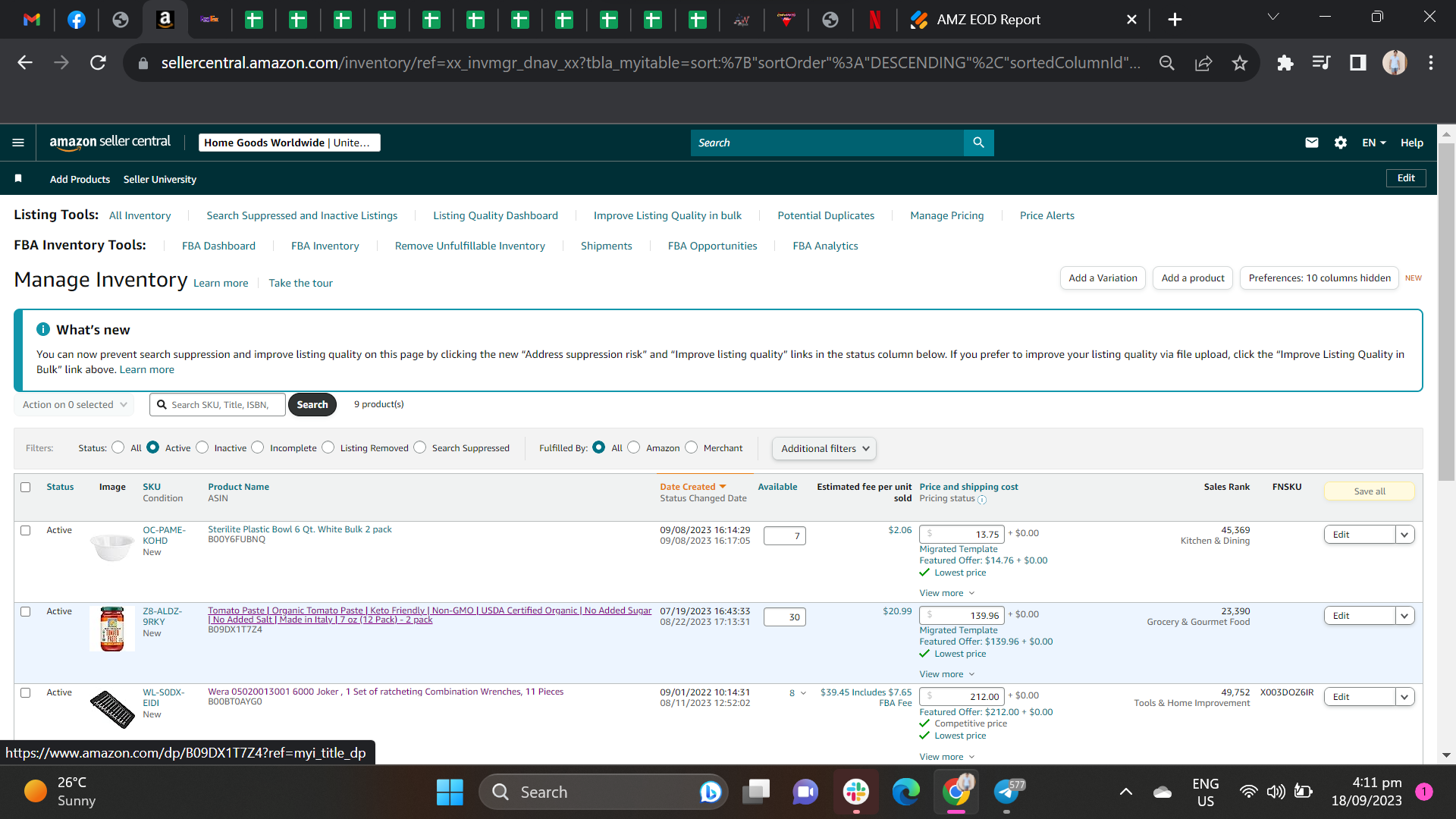Click the bookmark flag icon
Image resolution: width=1456 pixels, height=819 pixels.
[18, 179]
